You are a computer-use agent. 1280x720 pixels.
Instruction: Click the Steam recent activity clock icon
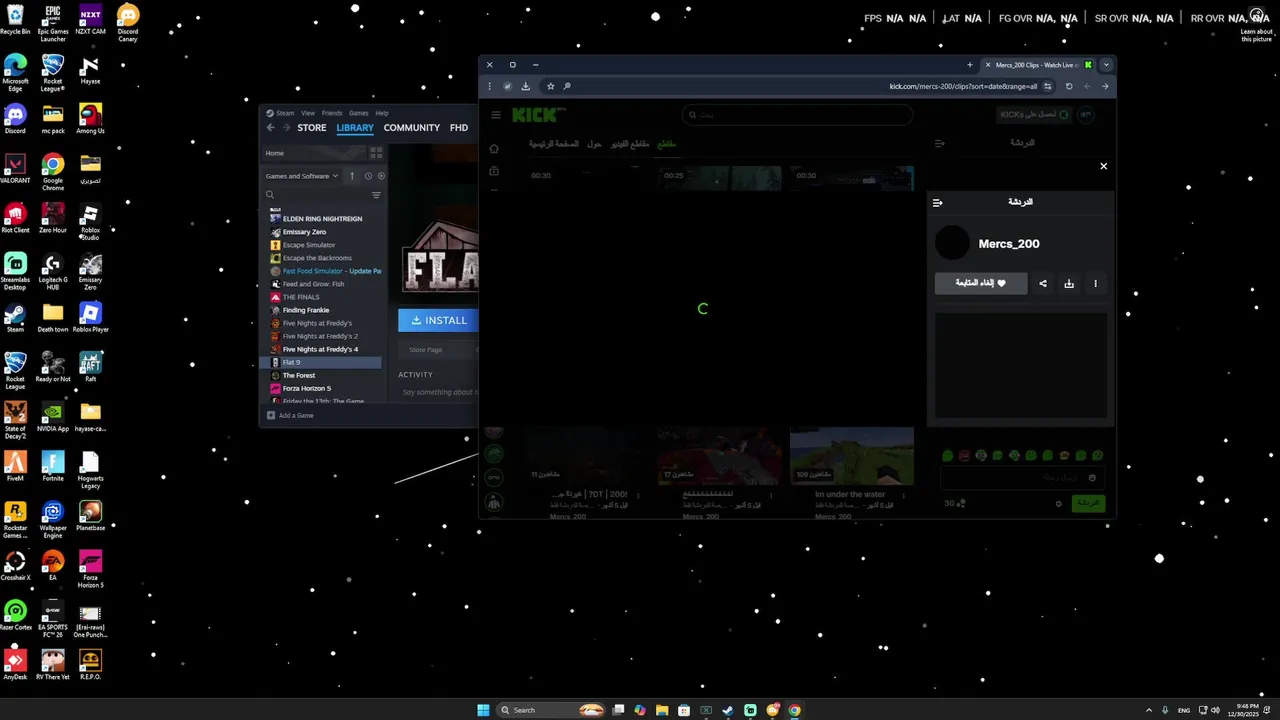368,176
